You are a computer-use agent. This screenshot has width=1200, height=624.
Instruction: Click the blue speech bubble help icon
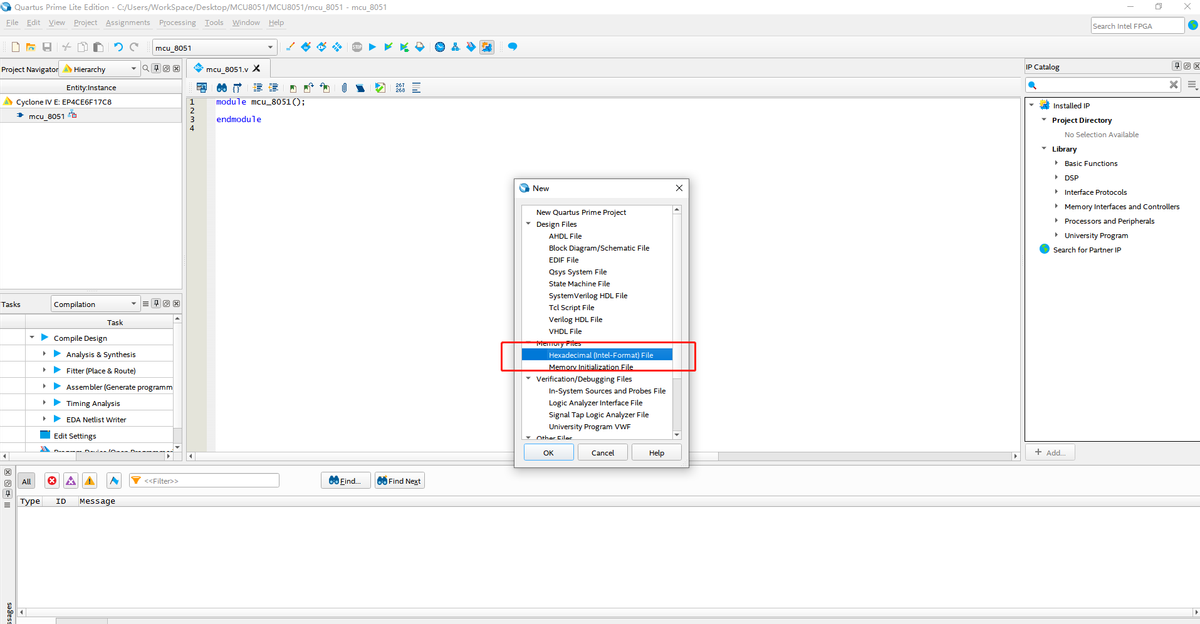point(512,47)
